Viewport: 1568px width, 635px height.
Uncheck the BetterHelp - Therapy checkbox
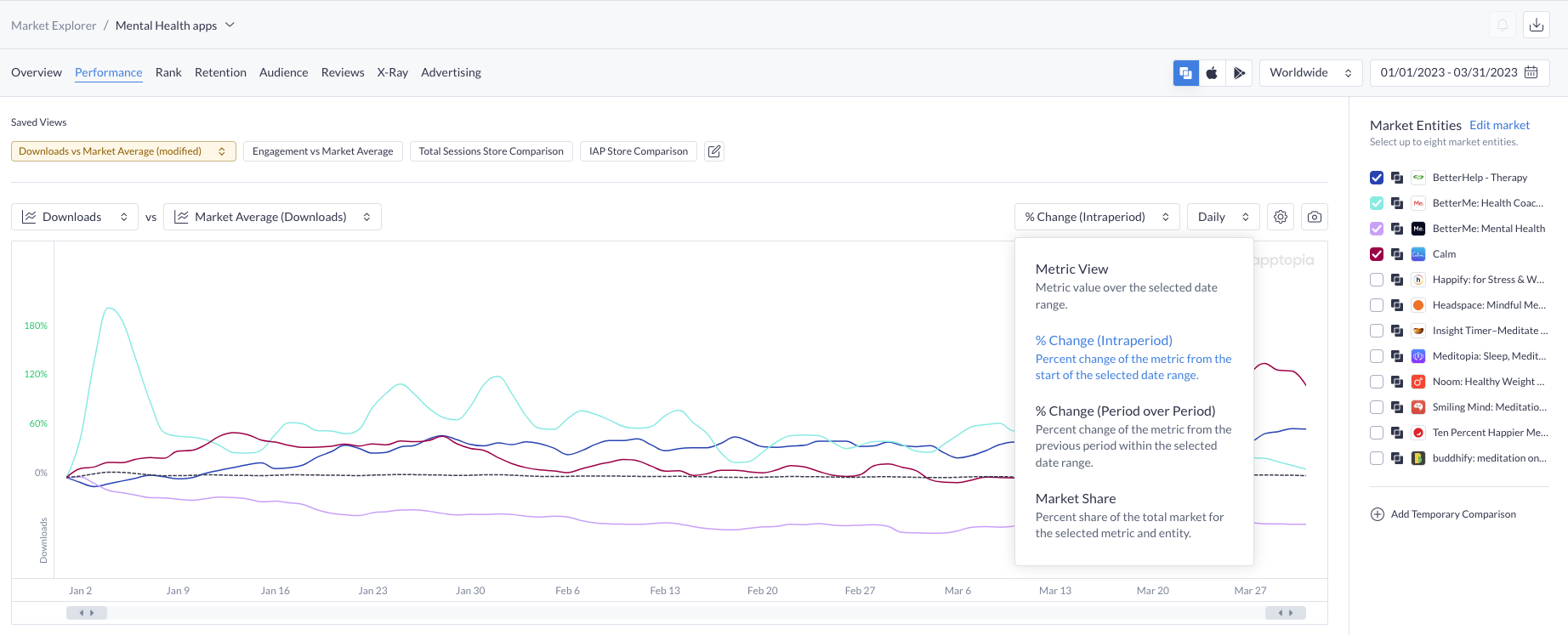point(1377,178)
